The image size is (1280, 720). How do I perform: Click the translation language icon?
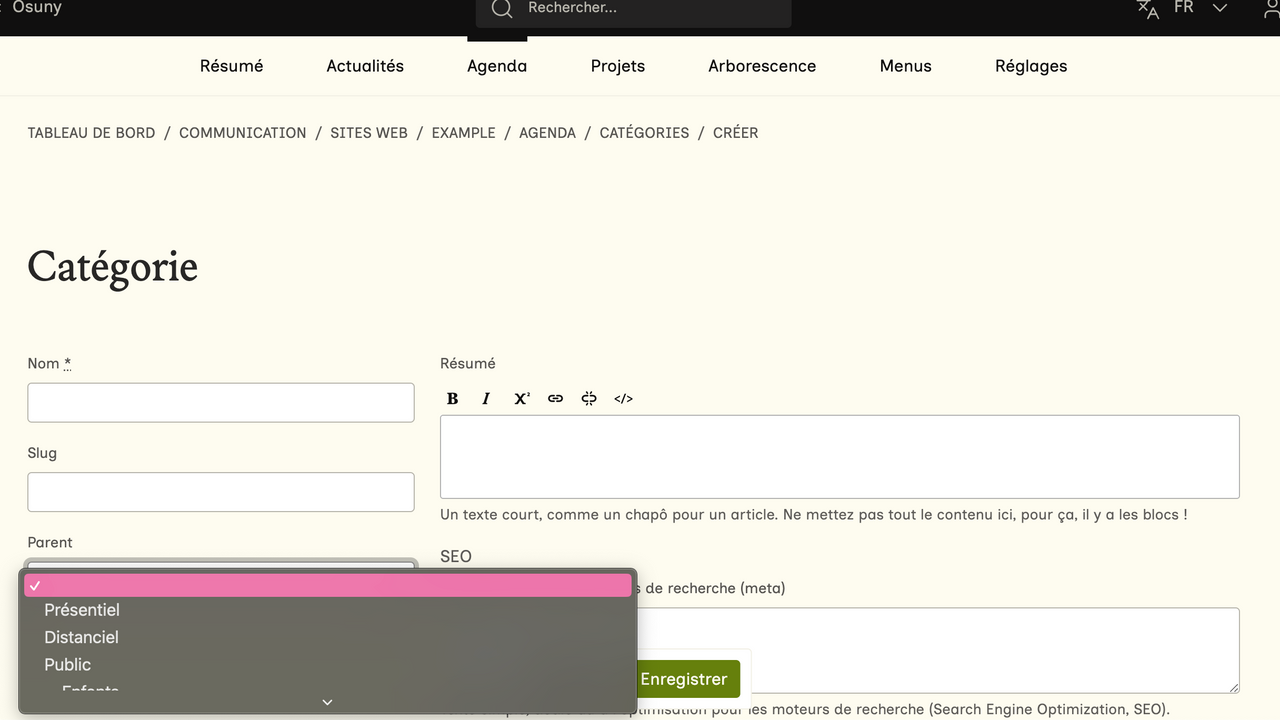coord(1148,9)
